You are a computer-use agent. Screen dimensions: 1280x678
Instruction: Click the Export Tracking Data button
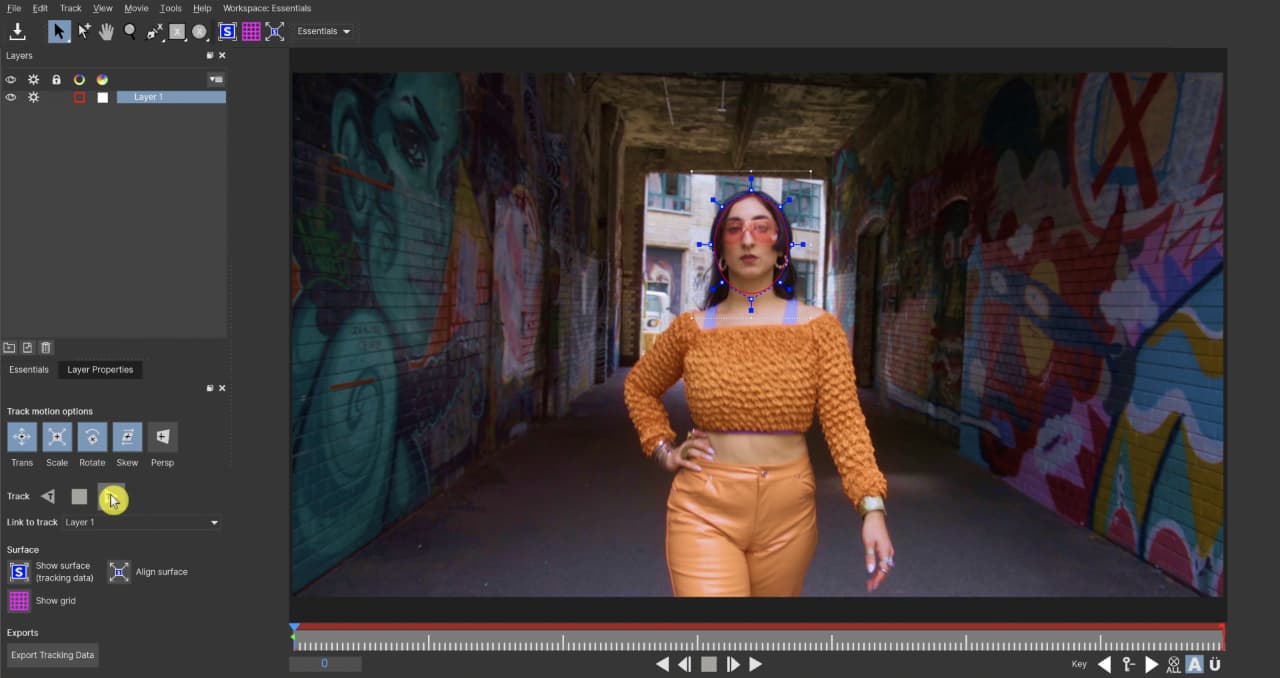point(53,655)
